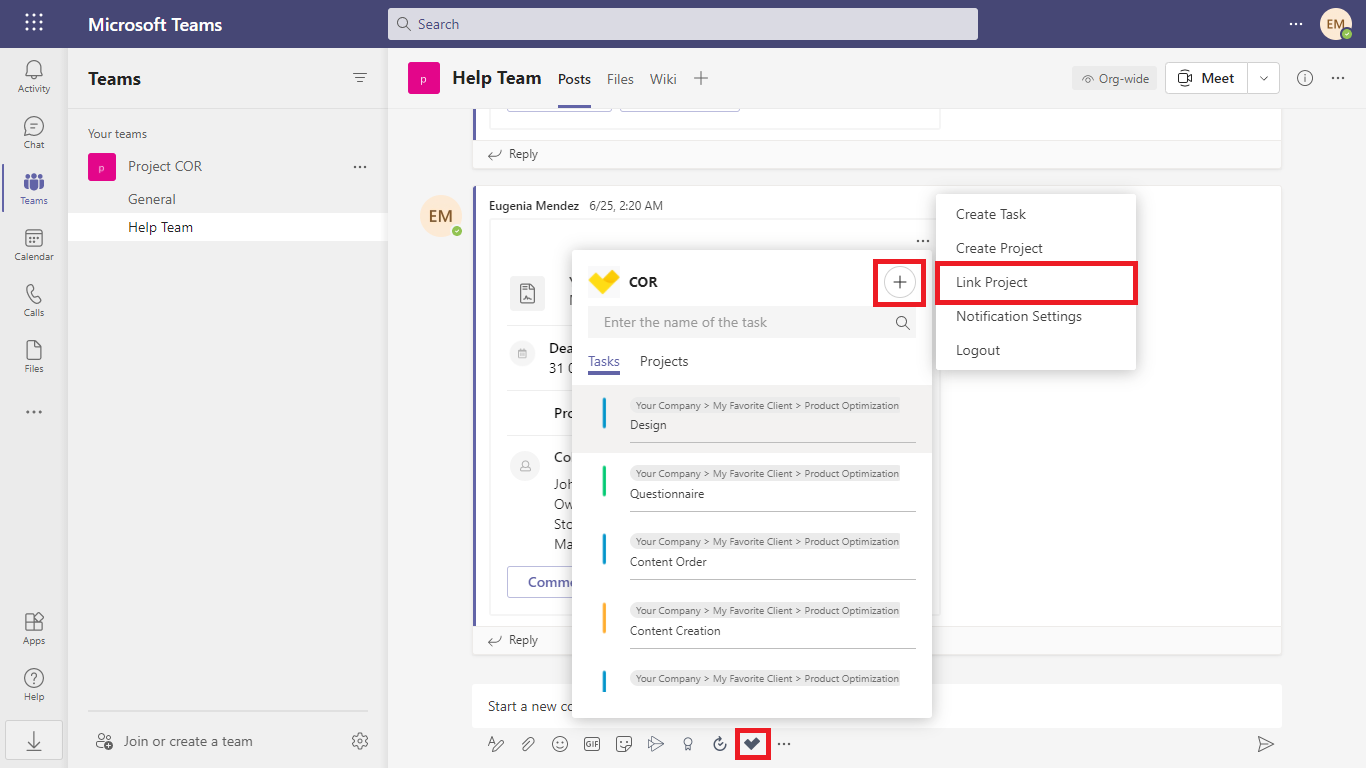This screenshot has height=768, width=1366.
Task: Click the plus button in COR panel
Action: coord(900,283)
